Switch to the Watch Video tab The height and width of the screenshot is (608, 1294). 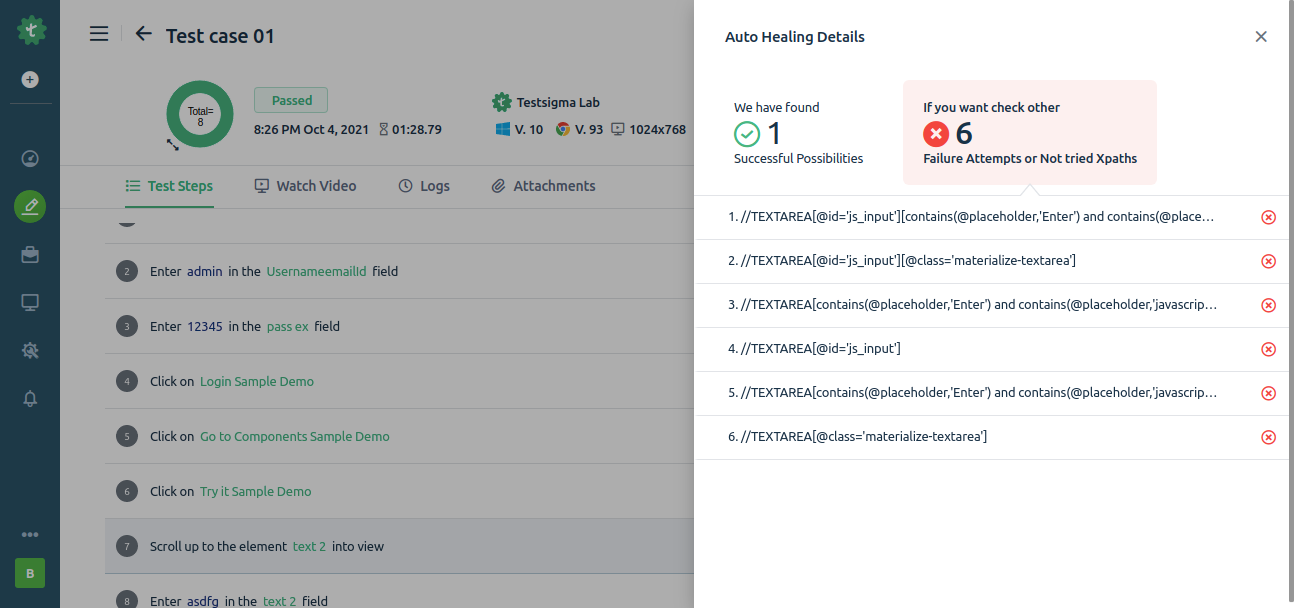pyautogui.click(x=305, y=186)
